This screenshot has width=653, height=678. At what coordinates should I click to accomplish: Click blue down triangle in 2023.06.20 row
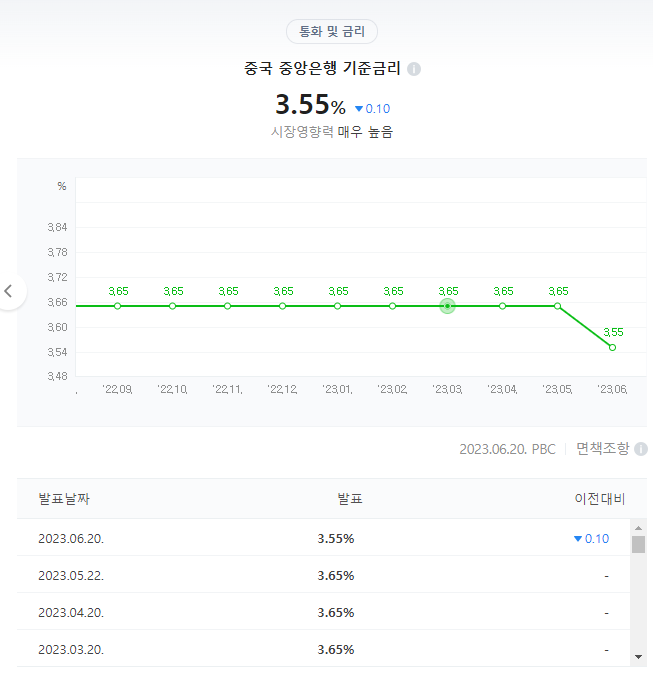(578, 539)
